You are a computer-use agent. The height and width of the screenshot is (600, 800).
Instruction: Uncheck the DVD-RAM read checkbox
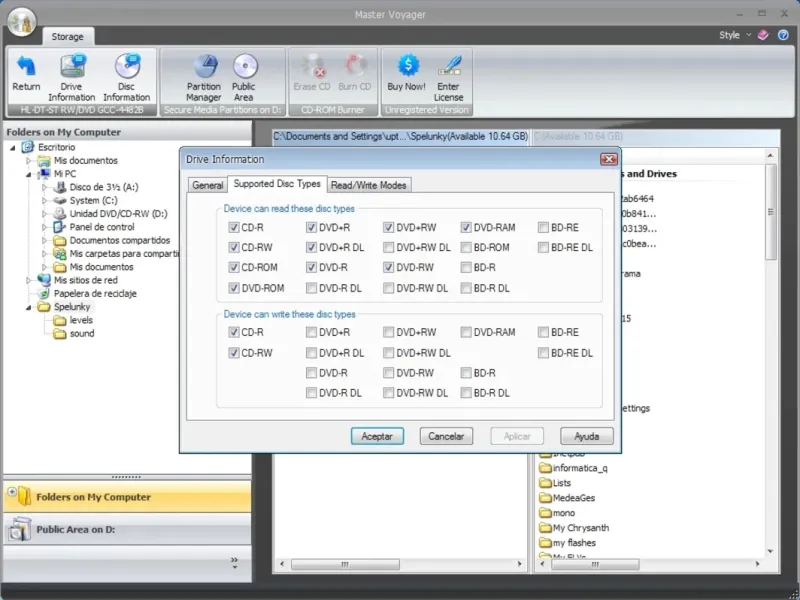tap(466, 228)
